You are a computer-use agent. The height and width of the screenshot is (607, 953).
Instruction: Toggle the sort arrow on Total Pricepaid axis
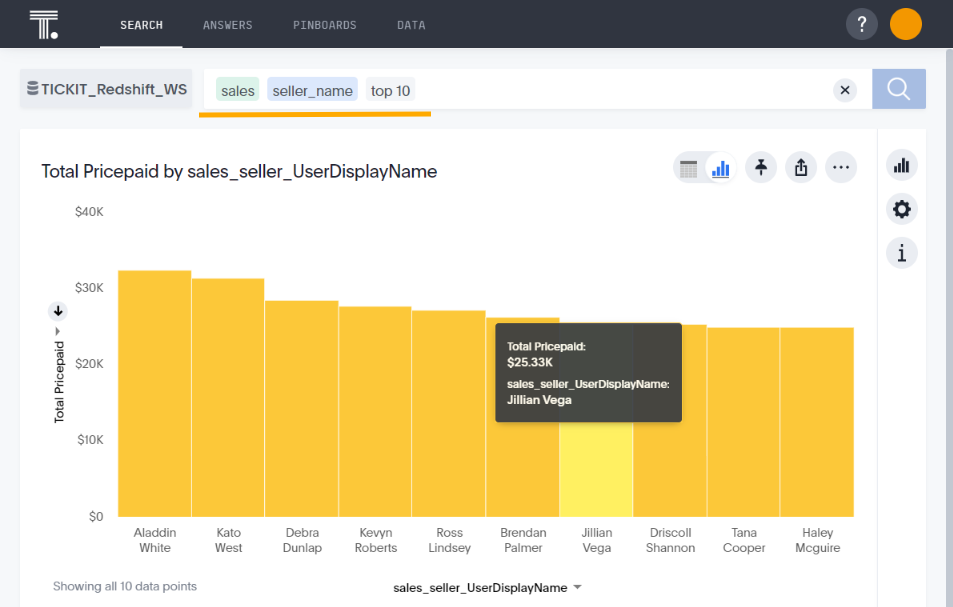[57, 311]
